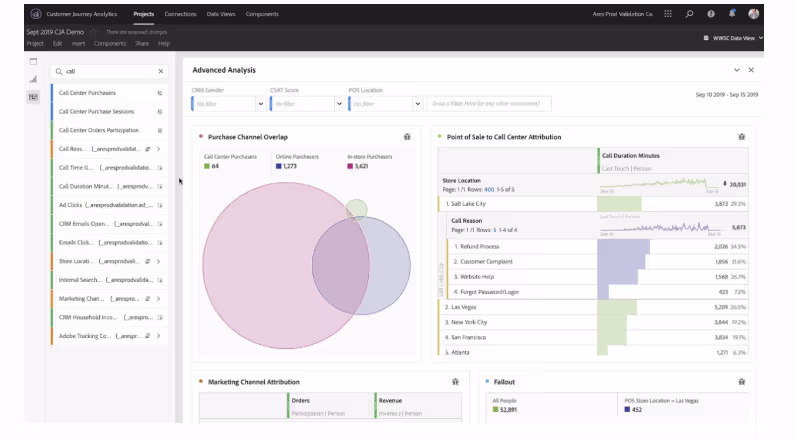
Task: Open the Components menu in project bar
Action: (110, 44)
